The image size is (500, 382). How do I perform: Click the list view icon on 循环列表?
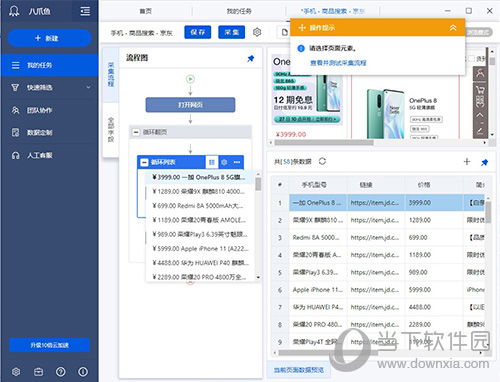212,162
